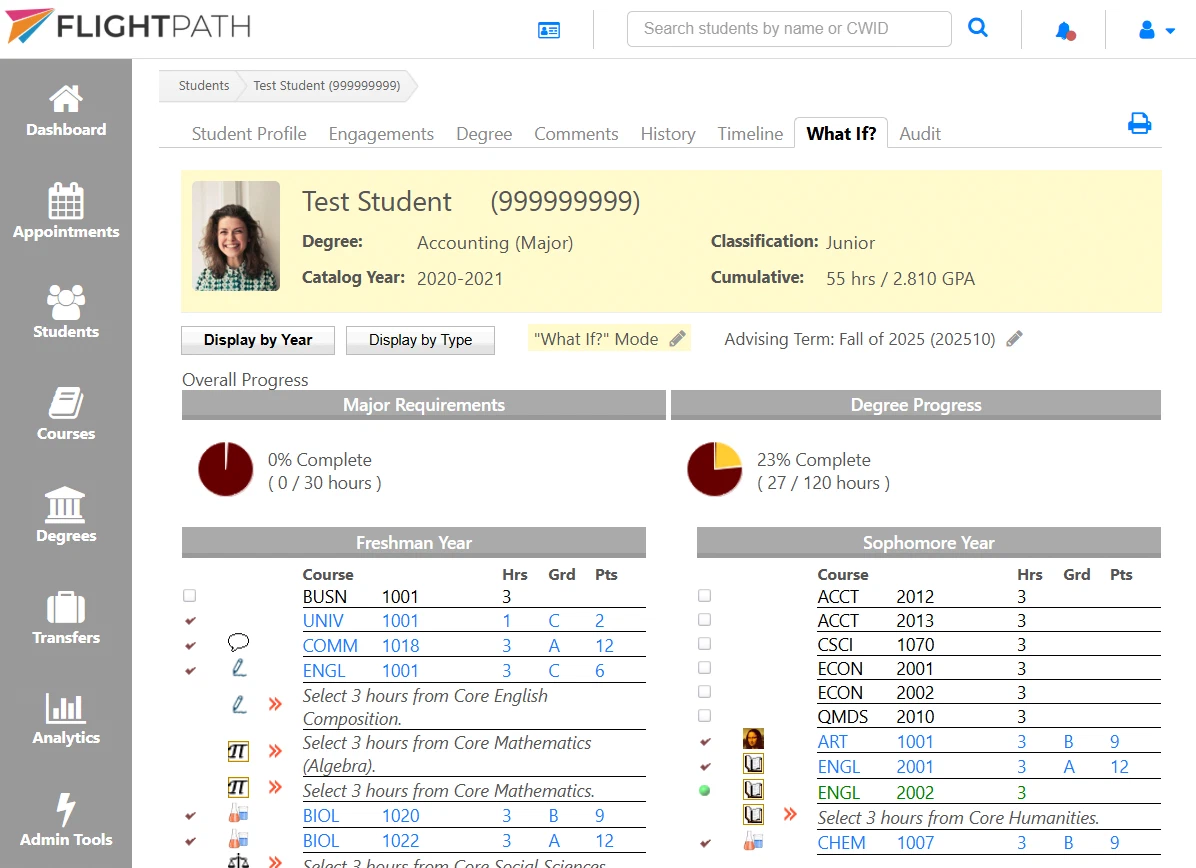This screenshot has height=868, width=1196.
Task: Open the Timeline tab
Action: tap(750, 133)
